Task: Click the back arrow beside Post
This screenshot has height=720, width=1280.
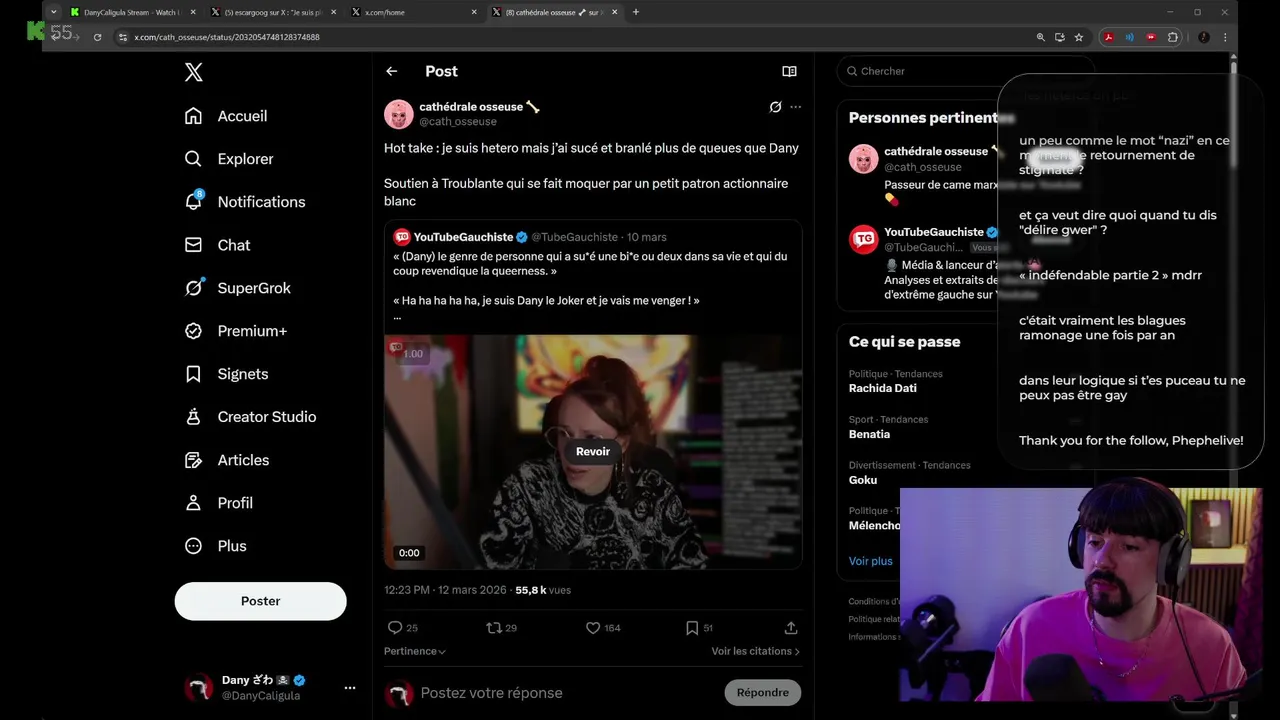Action: tap(392, 71)
